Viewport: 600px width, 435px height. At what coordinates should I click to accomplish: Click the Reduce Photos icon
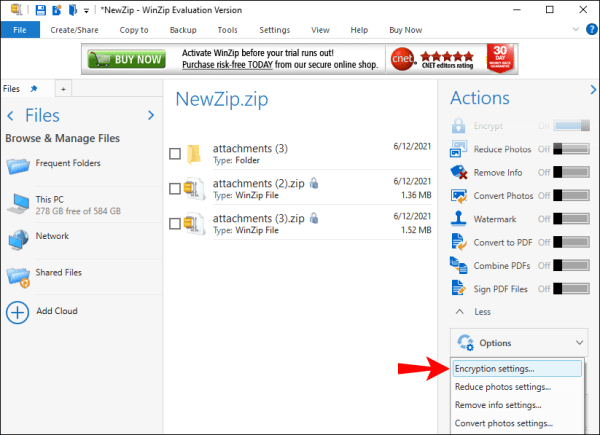pos(458,149)
